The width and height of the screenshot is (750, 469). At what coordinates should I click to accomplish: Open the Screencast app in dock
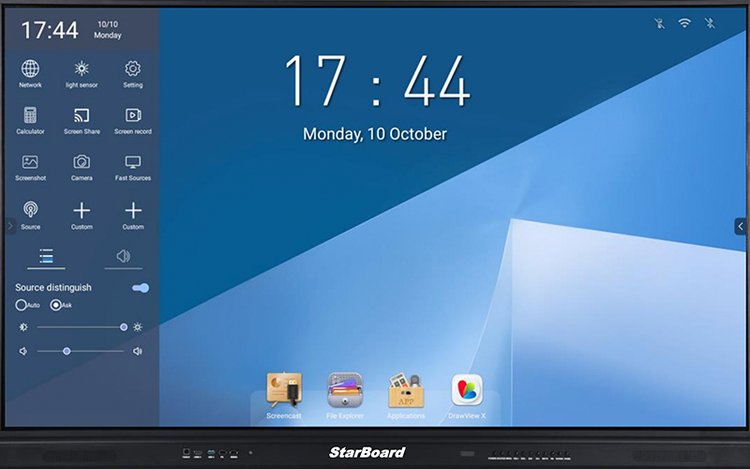point(284,396)
